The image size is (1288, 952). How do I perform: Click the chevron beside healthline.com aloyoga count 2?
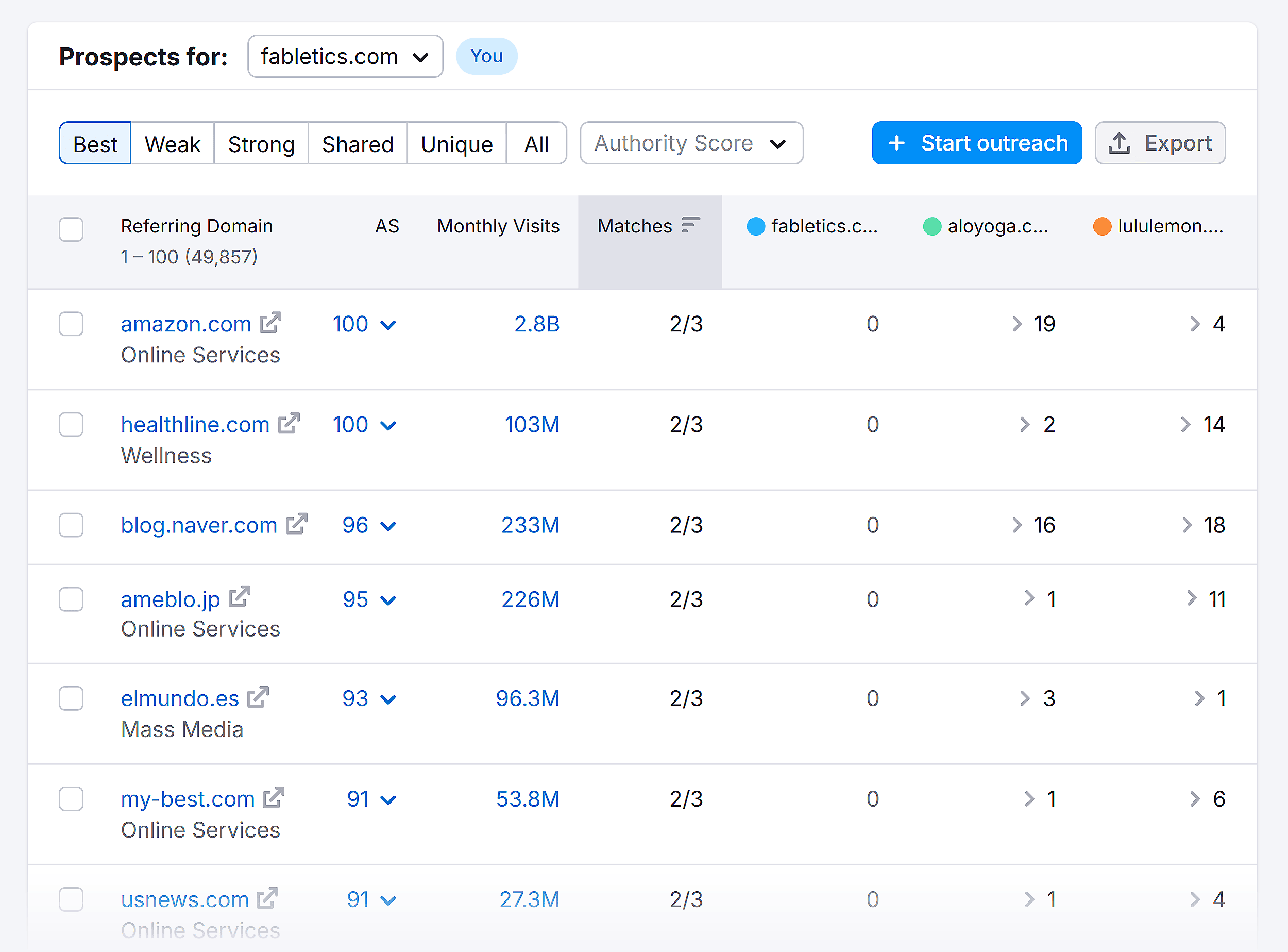pyautogui.click(x=1025, y=425)
